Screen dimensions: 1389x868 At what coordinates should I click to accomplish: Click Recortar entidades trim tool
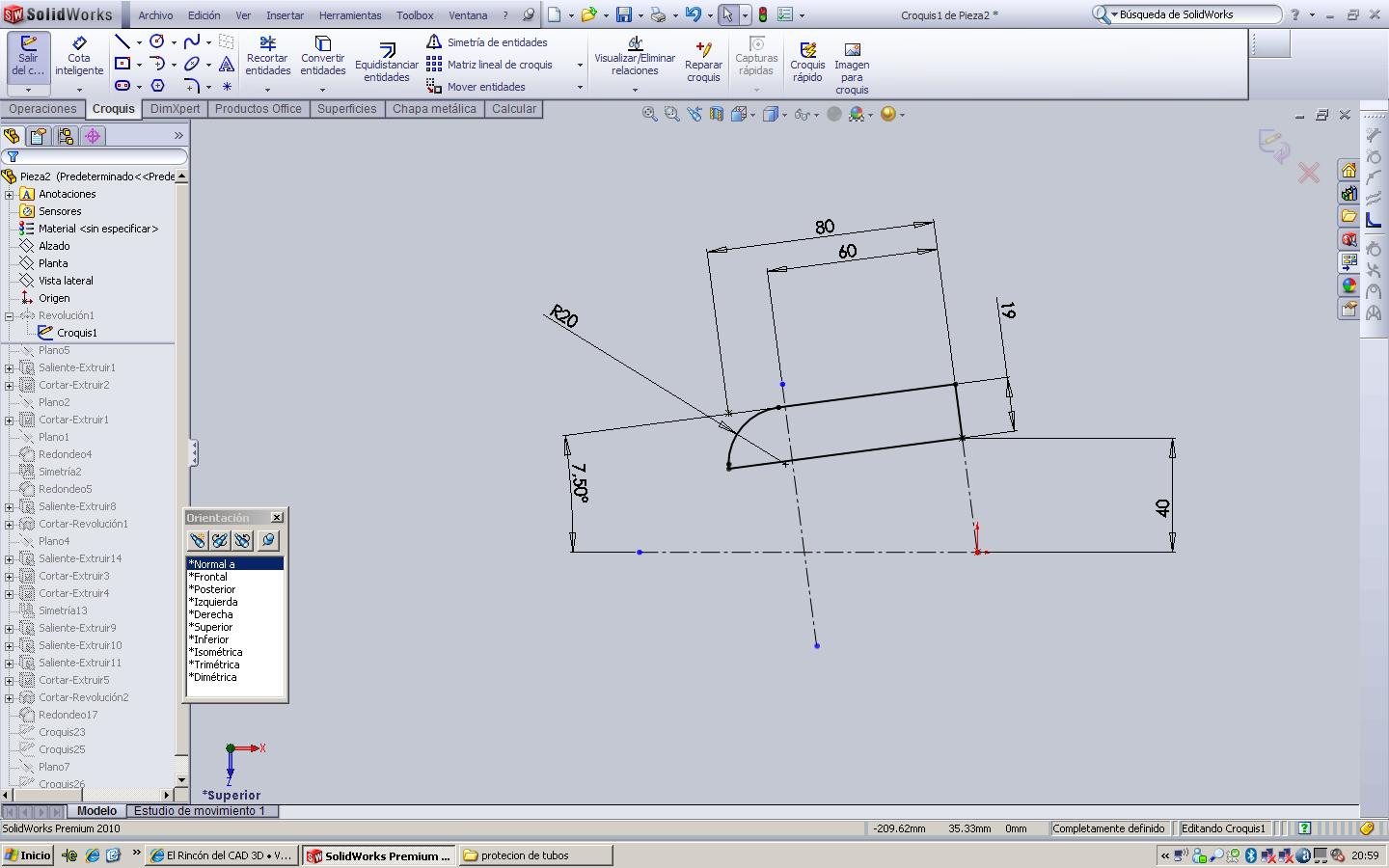coord(268,56)
